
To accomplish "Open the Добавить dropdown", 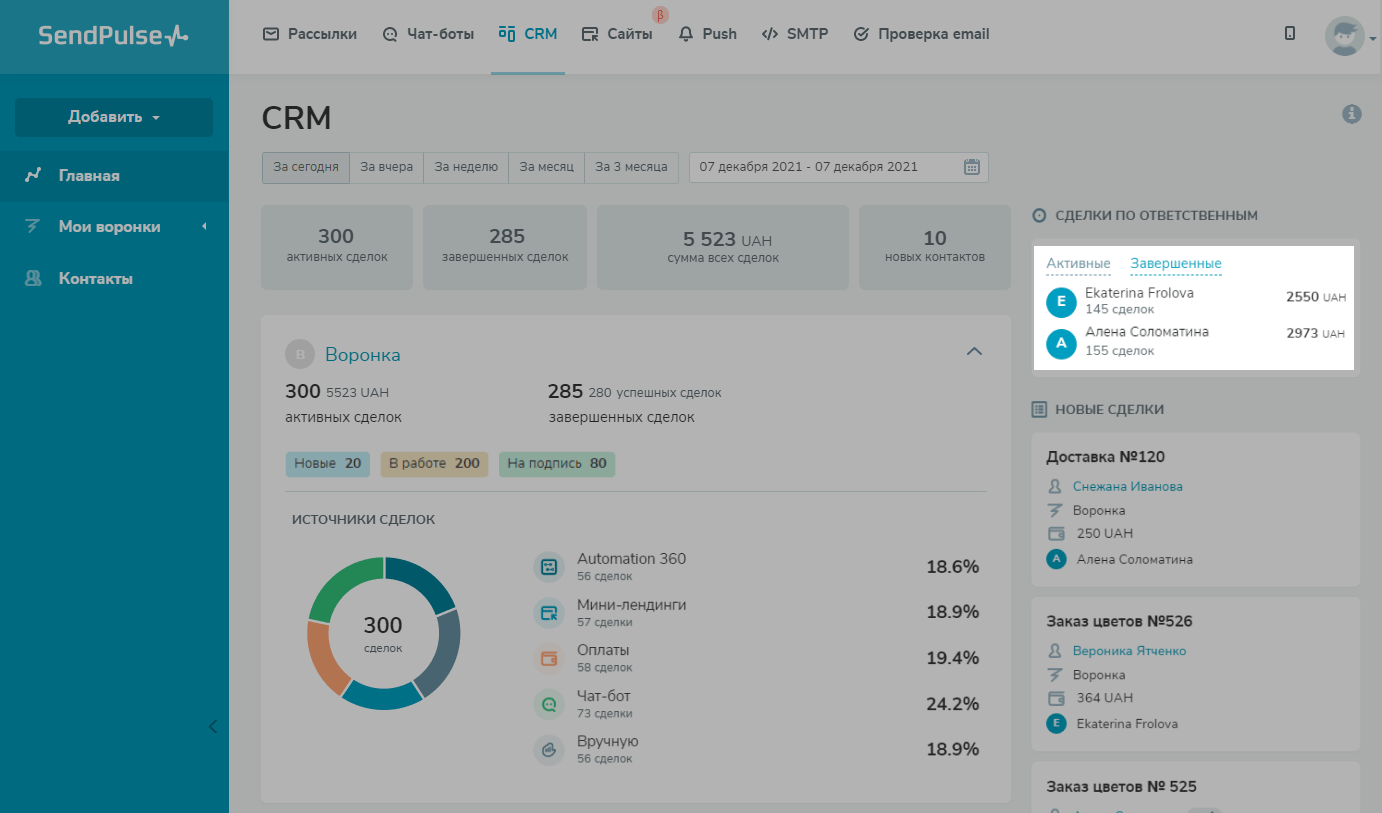I will click(114, 117).
